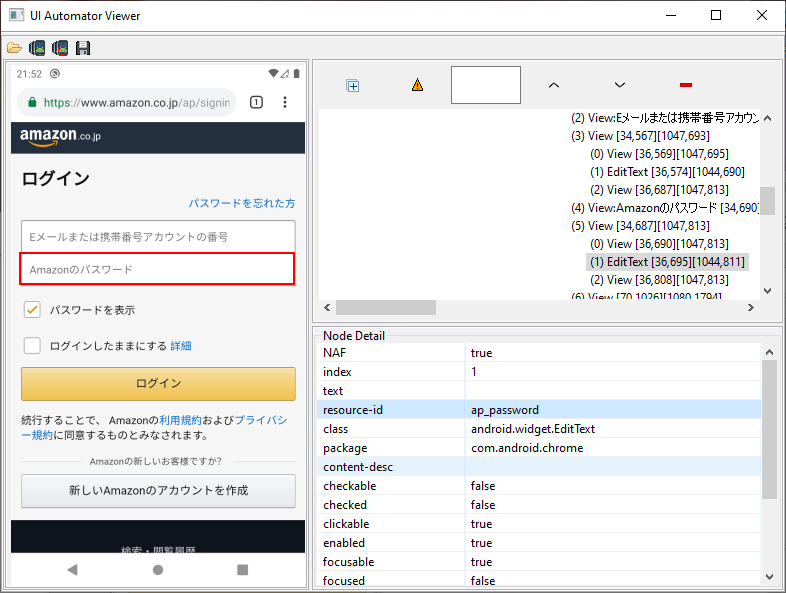The height and width of the screenshot is (593, 786).
Task: Toggle NAF nodes with yellow warning icon
Action: point(418,85)
